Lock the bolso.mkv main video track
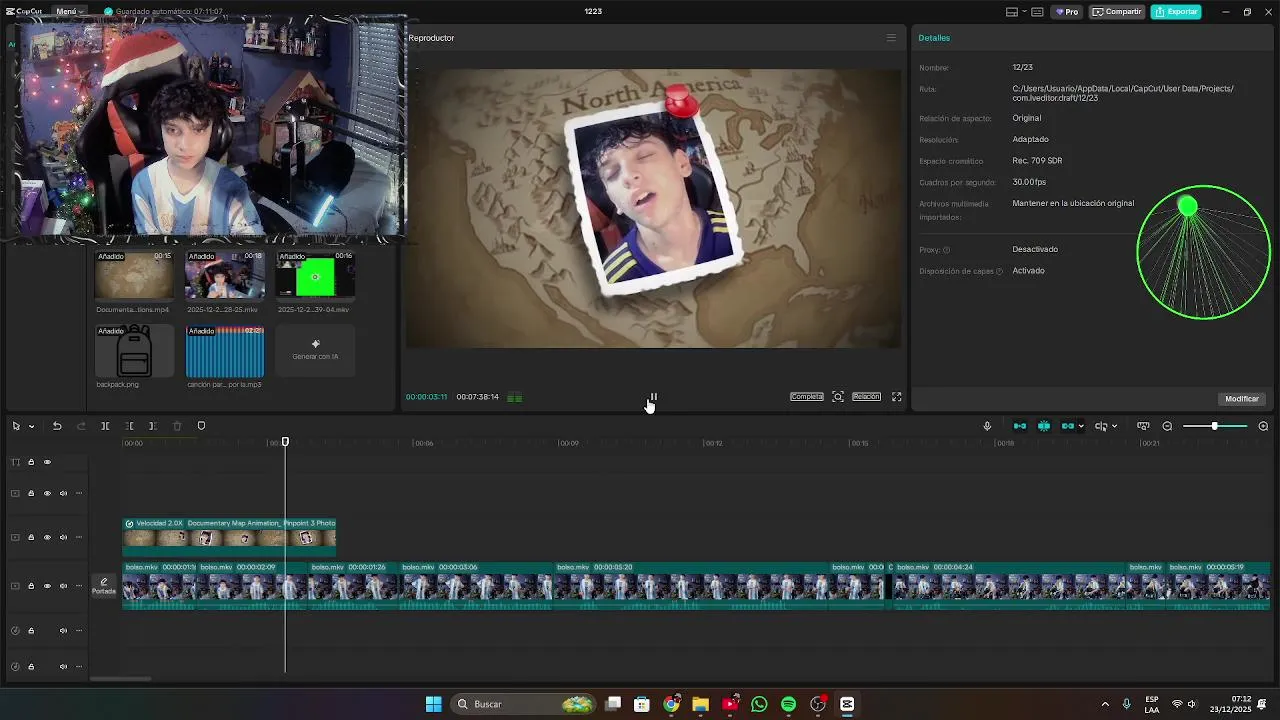This screenshot has height=720, width=1280. click(31, 586)
